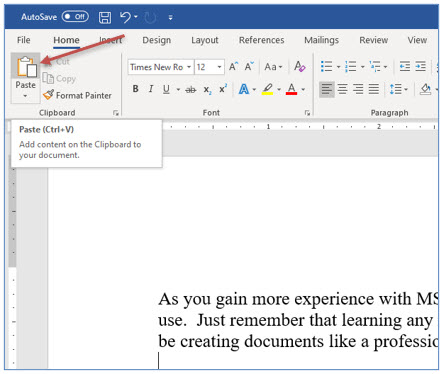Screen dimensions: 444x374
Task: Open the References tab
Action: [261, 40]
